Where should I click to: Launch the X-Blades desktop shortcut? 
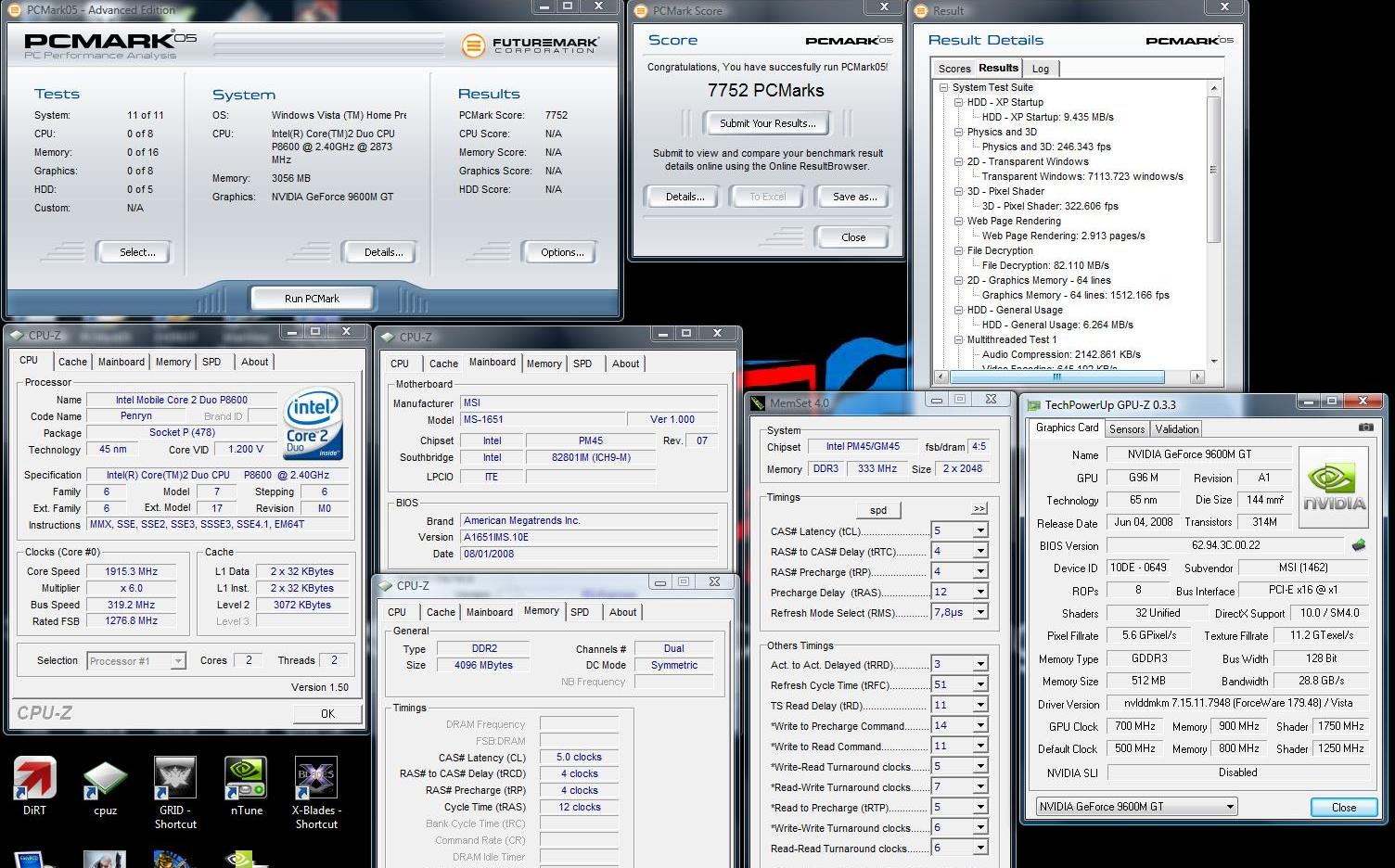click(x=316, y=793)
